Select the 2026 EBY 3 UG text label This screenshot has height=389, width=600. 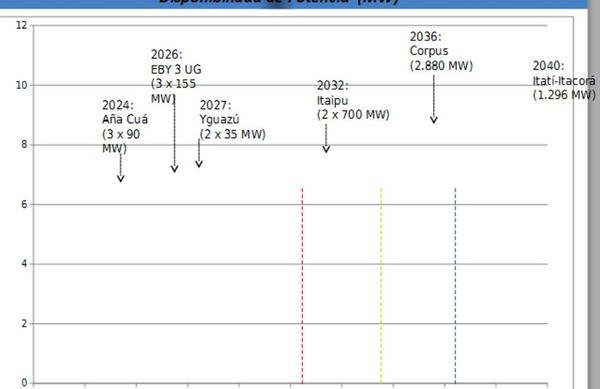pos(176,76)
